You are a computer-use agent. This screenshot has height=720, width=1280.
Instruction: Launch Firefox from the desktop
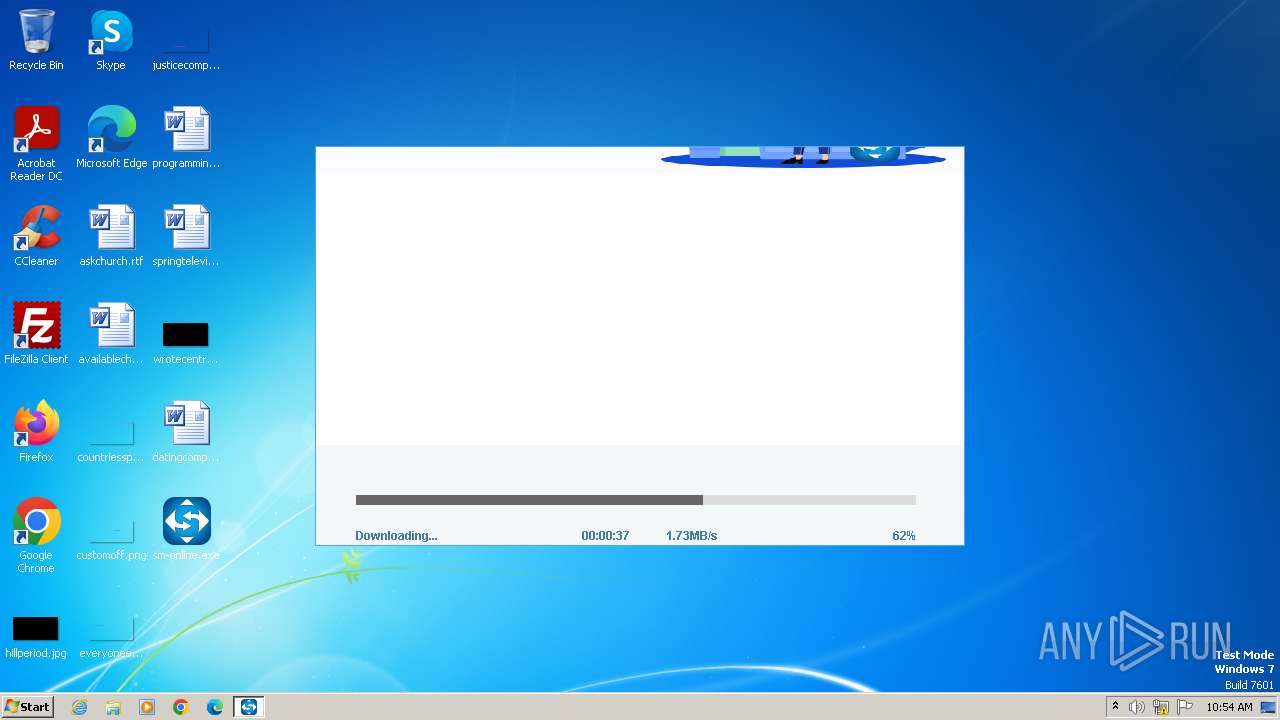click(36, 431)
